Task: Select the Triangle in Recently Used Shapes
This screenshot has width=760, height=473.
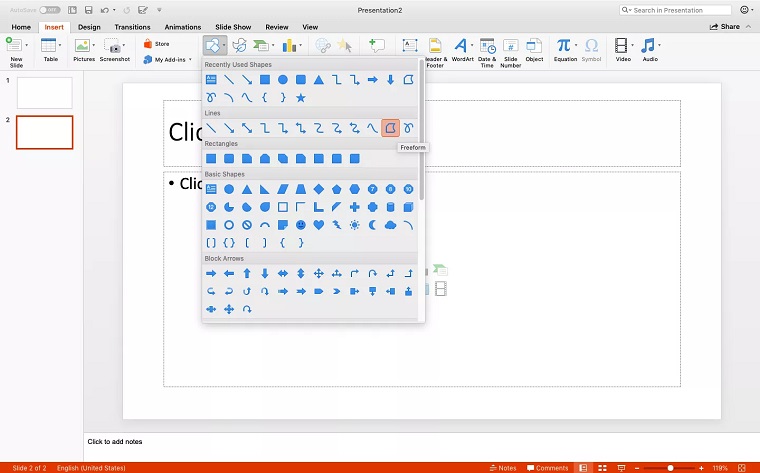Action: tap(318, 79)
